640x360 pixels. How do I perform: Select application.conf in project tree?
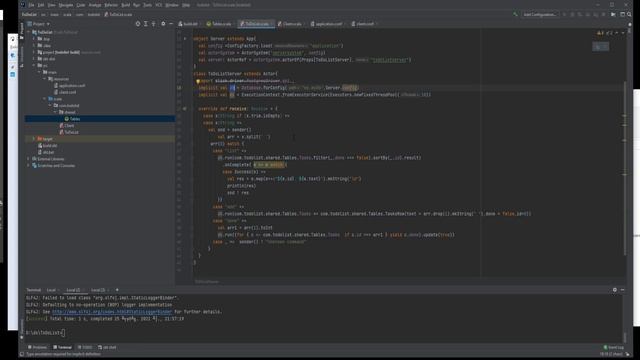click(69, 86)
